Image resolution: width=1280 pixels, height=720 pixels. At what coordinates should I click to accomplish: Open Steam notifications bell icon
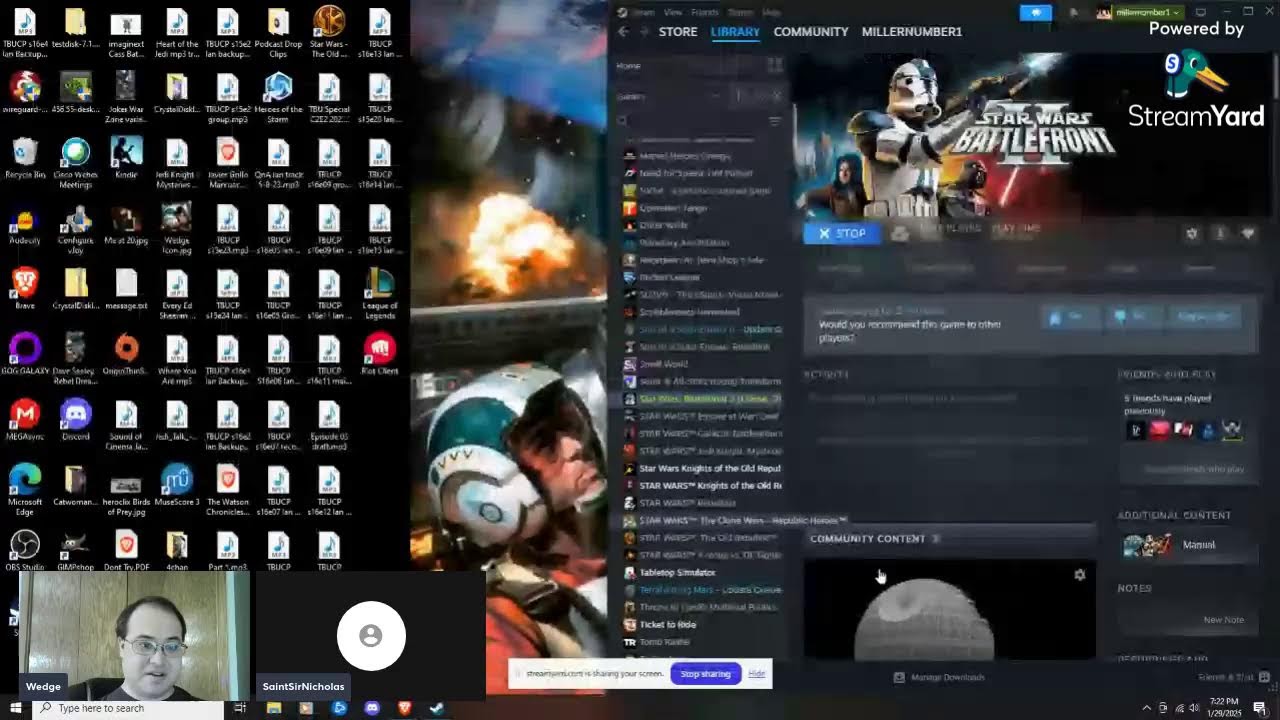[1073, 12]
